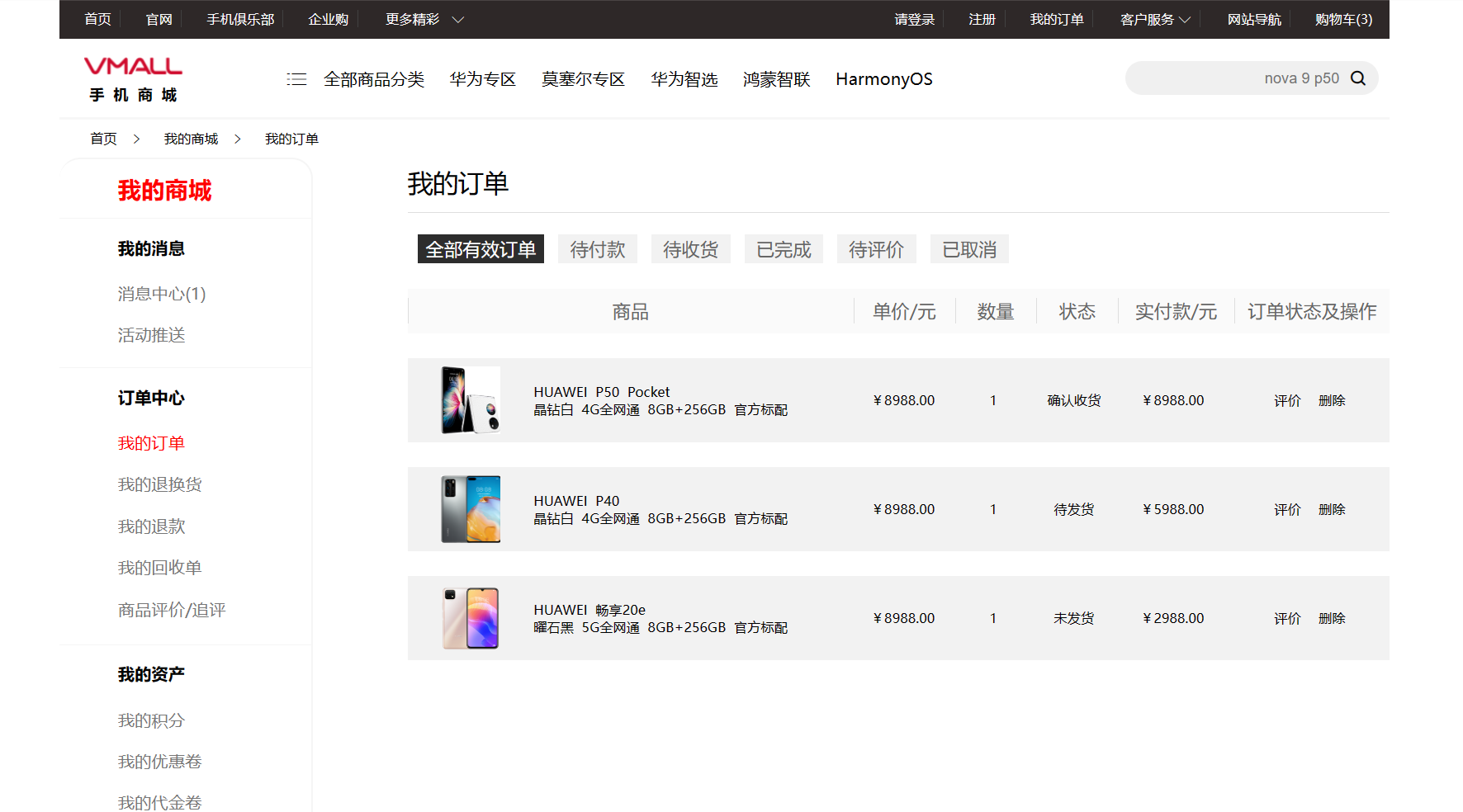
Task: Open HUAWEI 畅享20e product image
Action: [471, 618]
